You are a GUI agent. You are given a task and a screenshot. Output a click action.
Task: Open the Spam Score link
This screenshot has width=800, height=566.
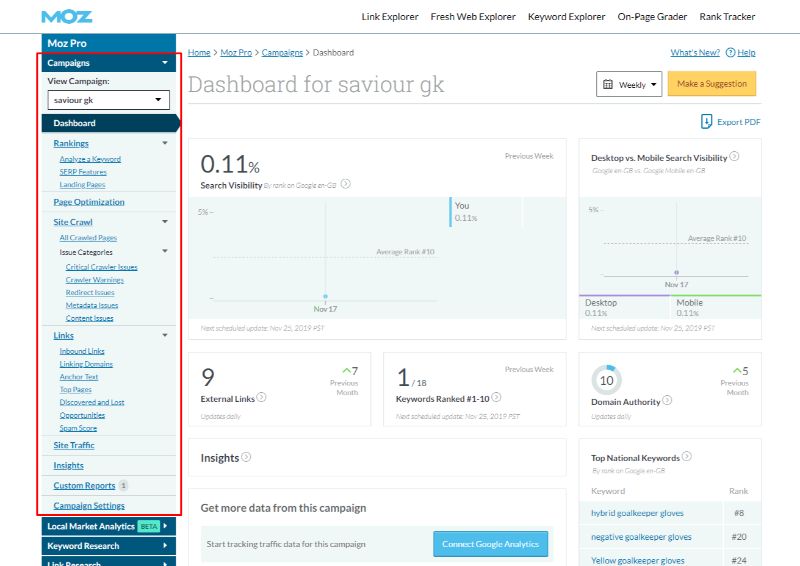78,428
